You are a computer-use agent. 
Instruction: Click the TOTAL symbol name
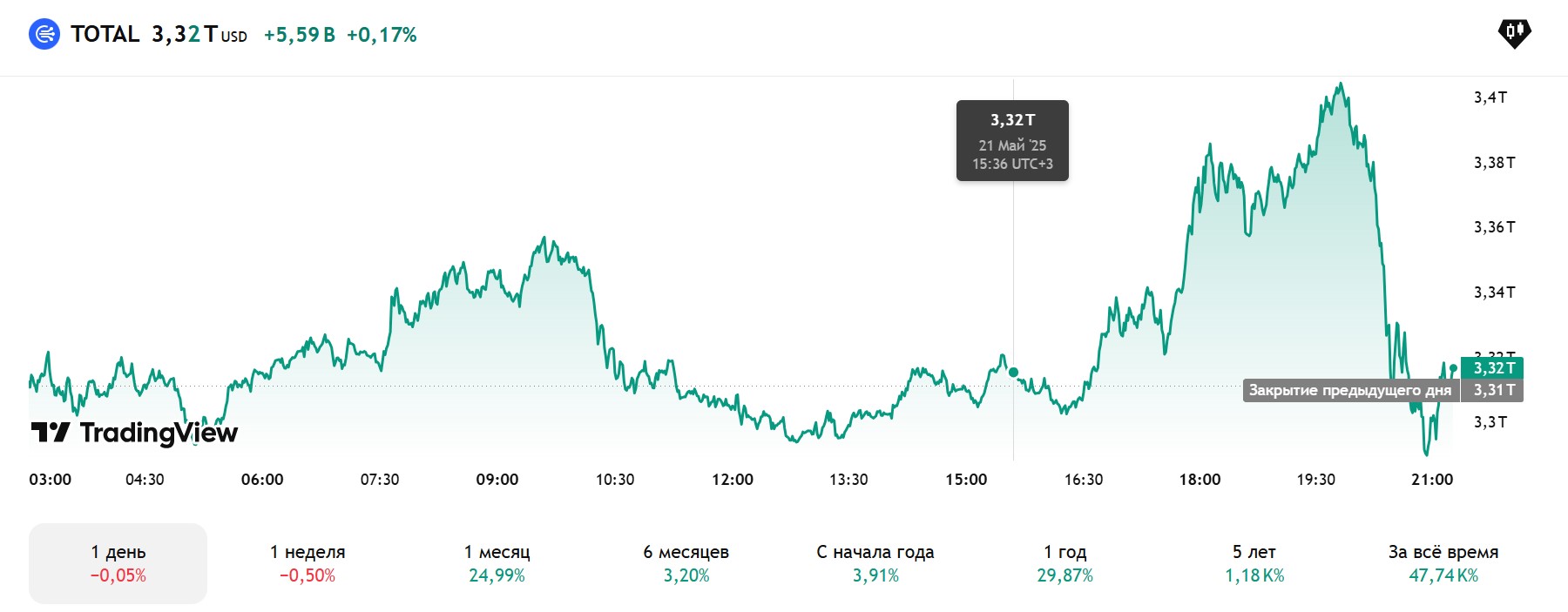105,34
